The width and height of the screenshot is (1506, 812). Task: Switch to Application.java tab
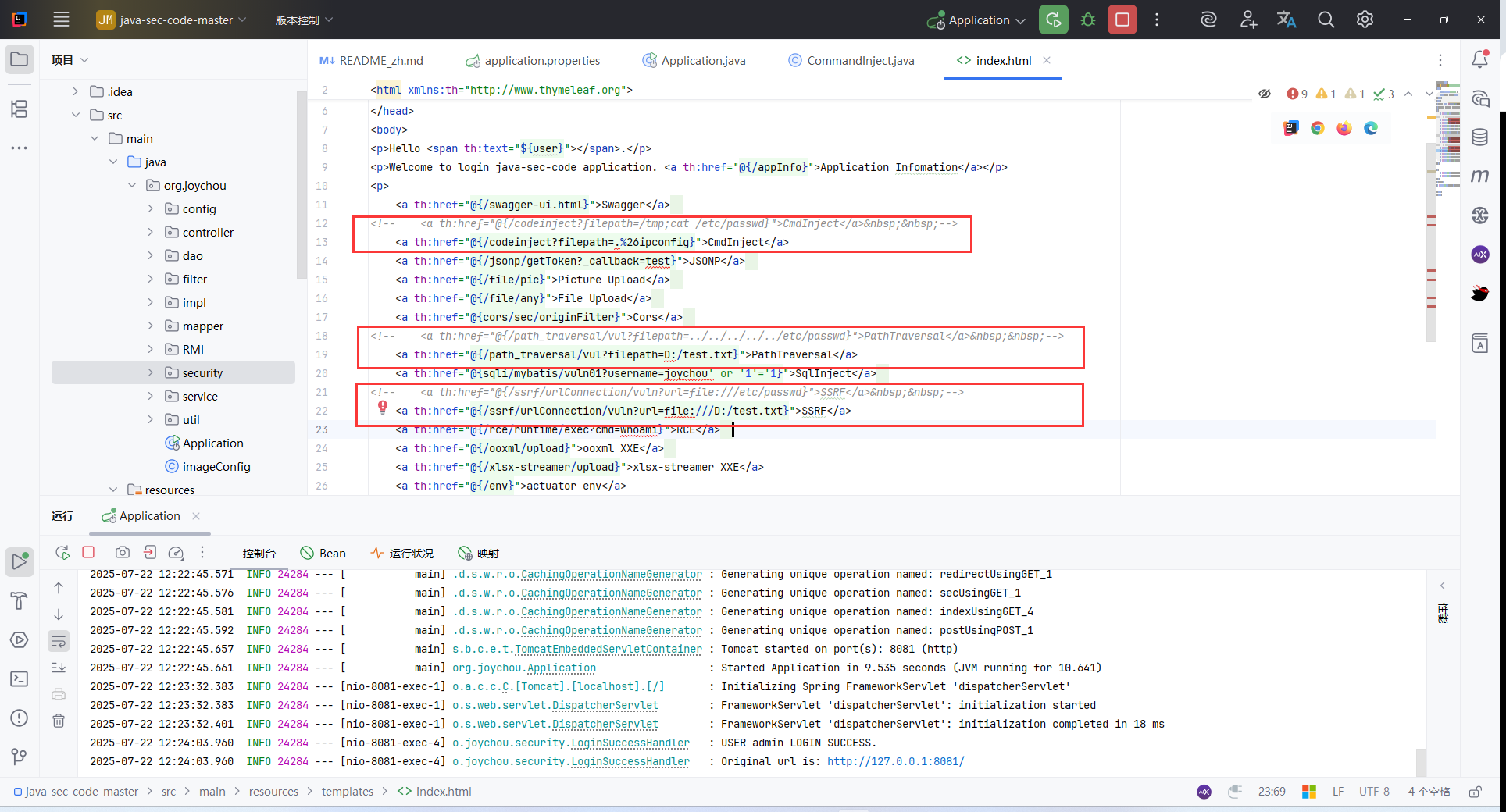click(694, 61)
